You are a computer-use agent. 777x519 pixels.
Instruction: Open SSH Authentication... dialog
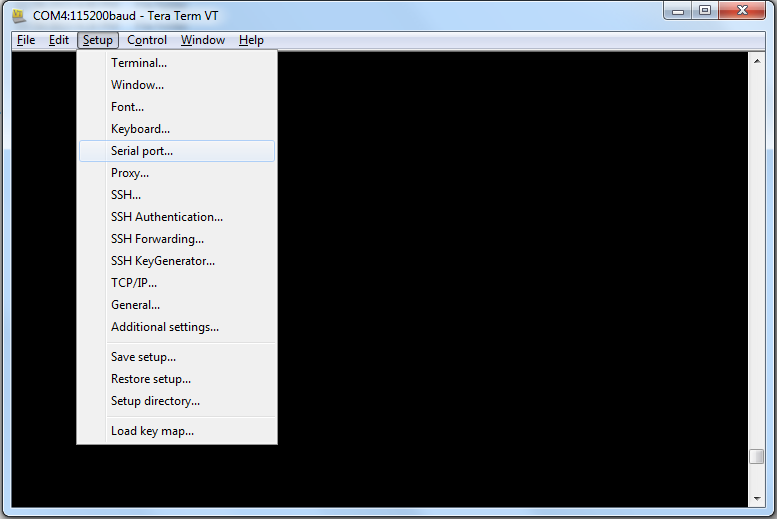(x=177, y=217)
